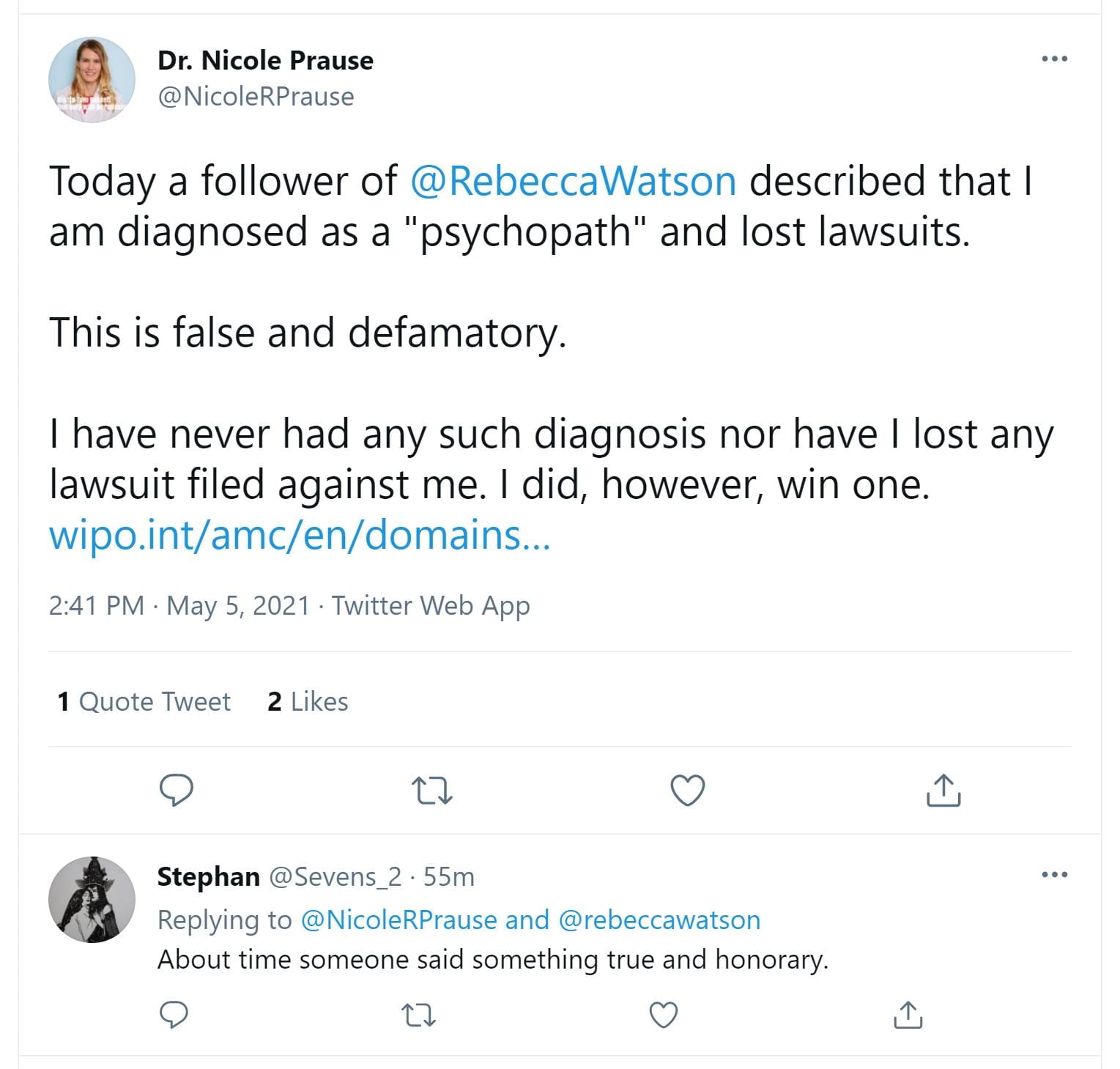
Task: Reply to Dr. Nicole Prause's main tweet
Action: pos(177,791)
